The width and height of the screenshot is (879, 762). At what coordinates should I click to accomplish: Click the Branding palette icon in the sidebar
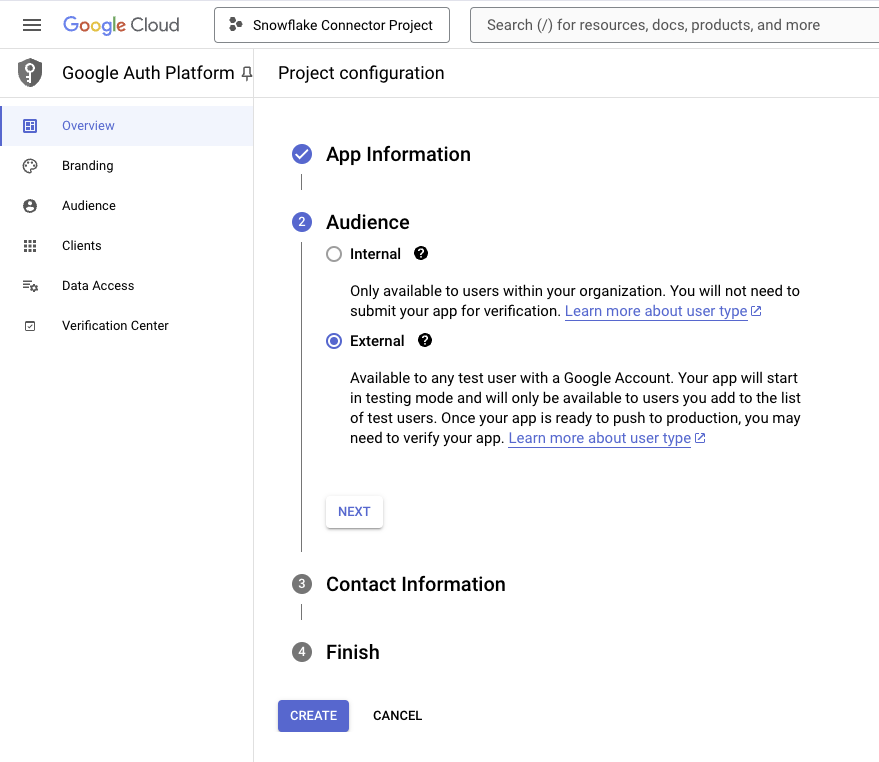click(30, 166)
